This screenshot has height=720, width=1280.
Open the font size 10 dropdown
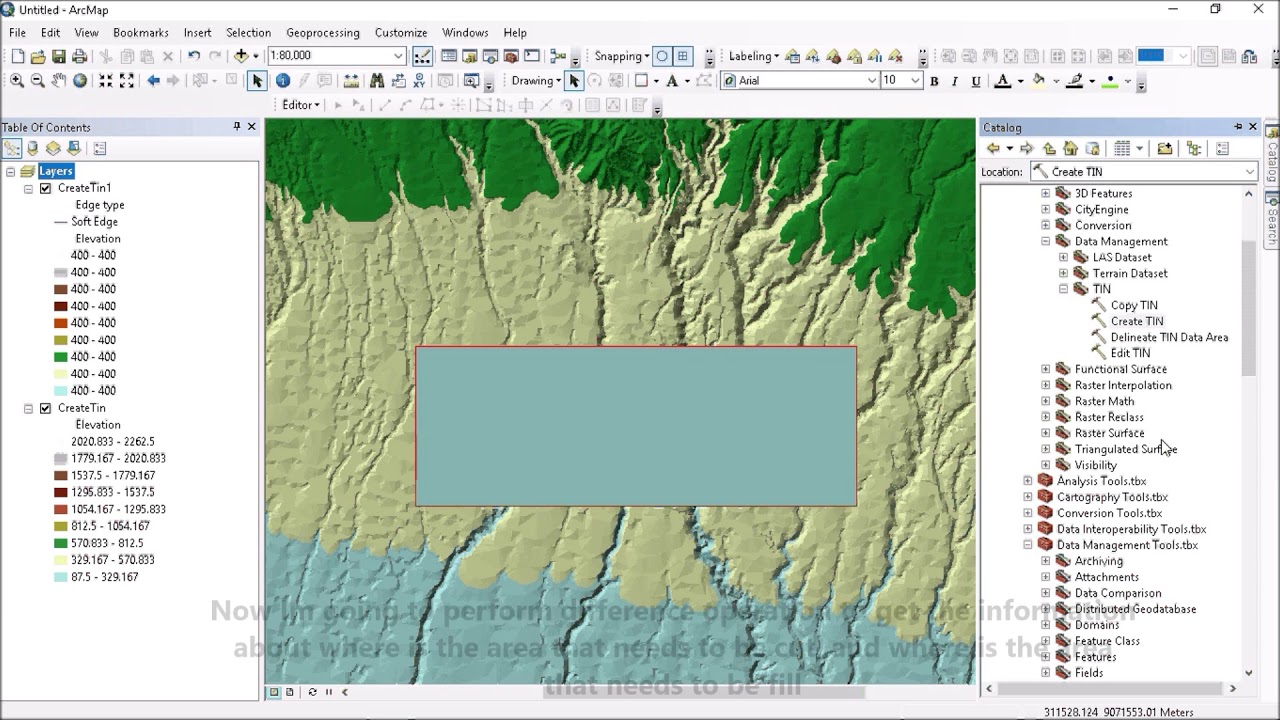(915, 81)
